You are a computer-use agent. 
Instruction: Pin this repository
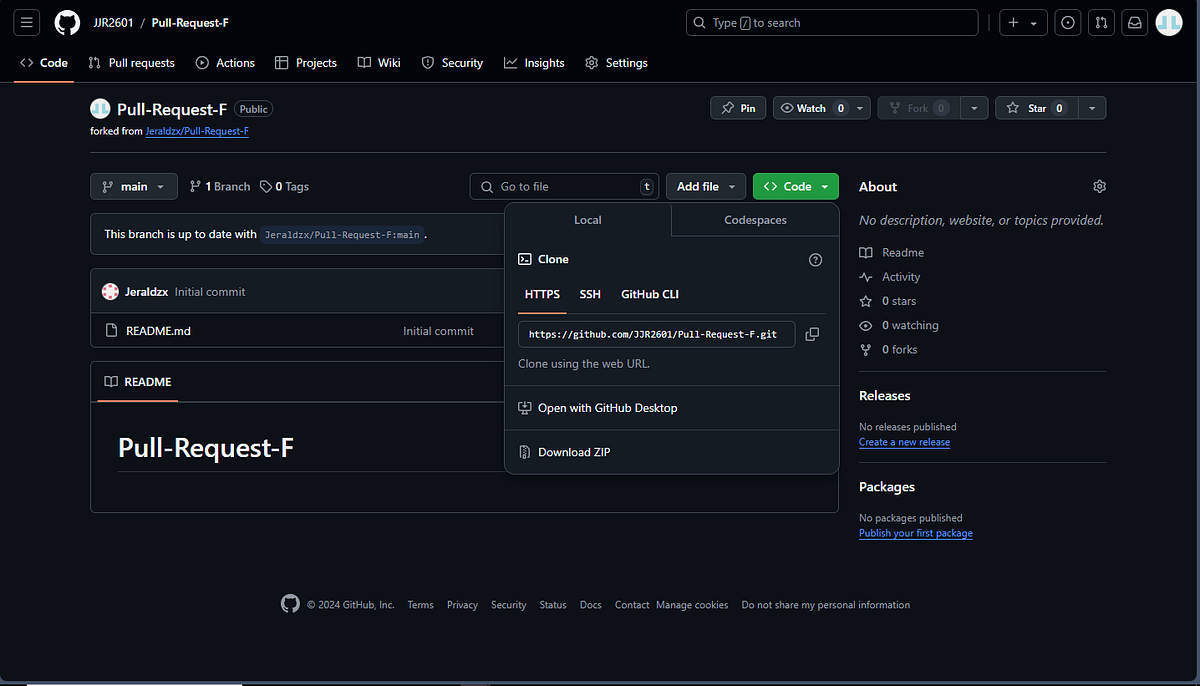[738, 107]
